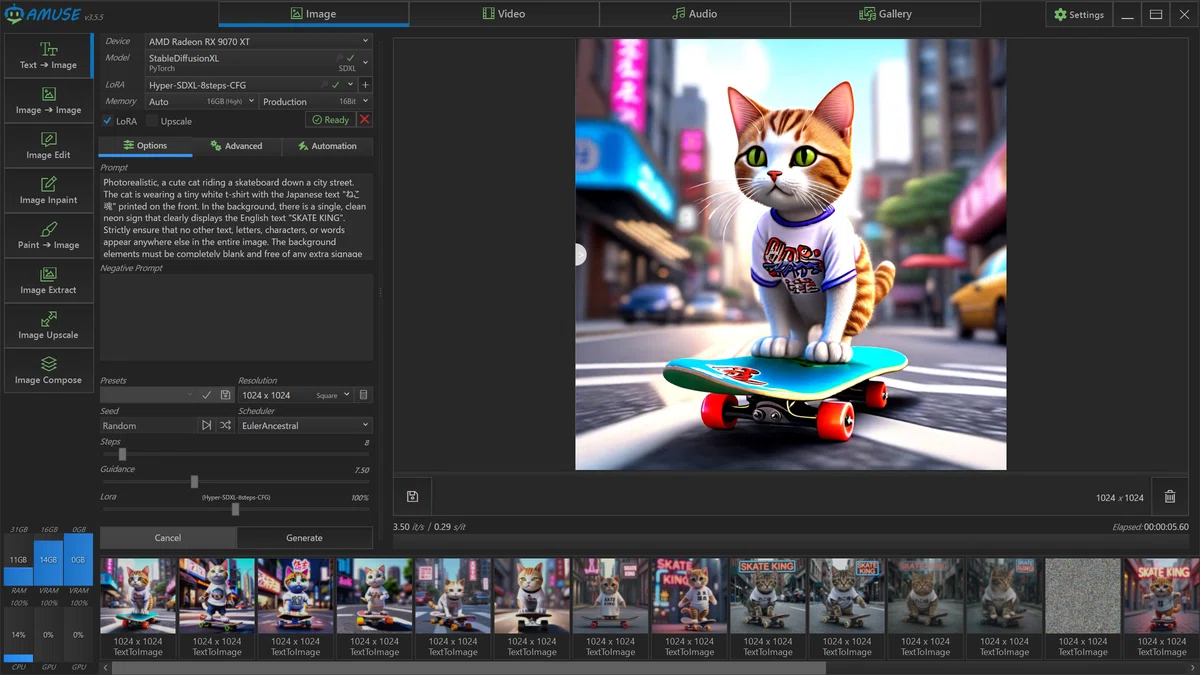Click the 3.50 it/s speed readout
This screenshot has height=675, width=1200.
click(x=429, y=526)
